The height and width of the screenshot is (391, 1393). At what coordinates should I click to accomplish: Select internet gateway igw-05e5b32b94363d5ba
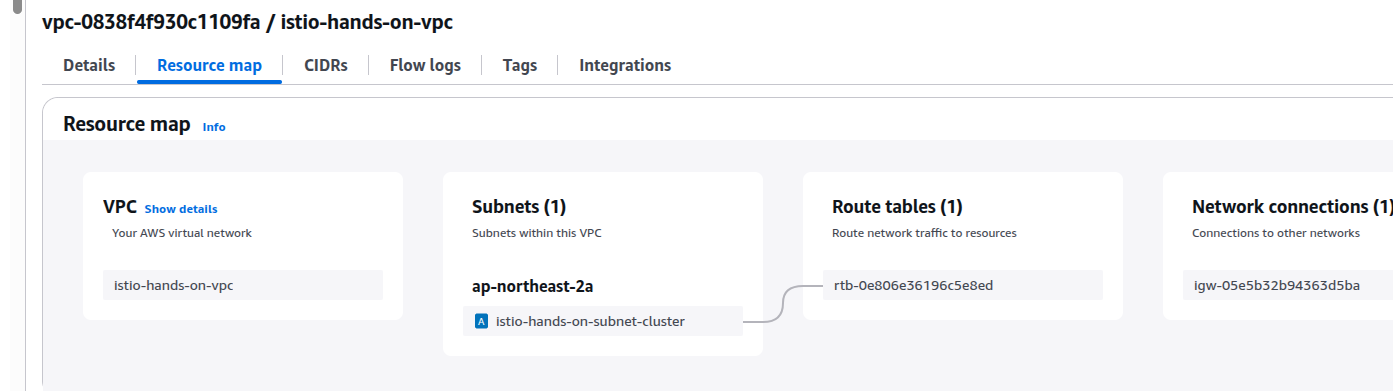tap(1288, 285)
